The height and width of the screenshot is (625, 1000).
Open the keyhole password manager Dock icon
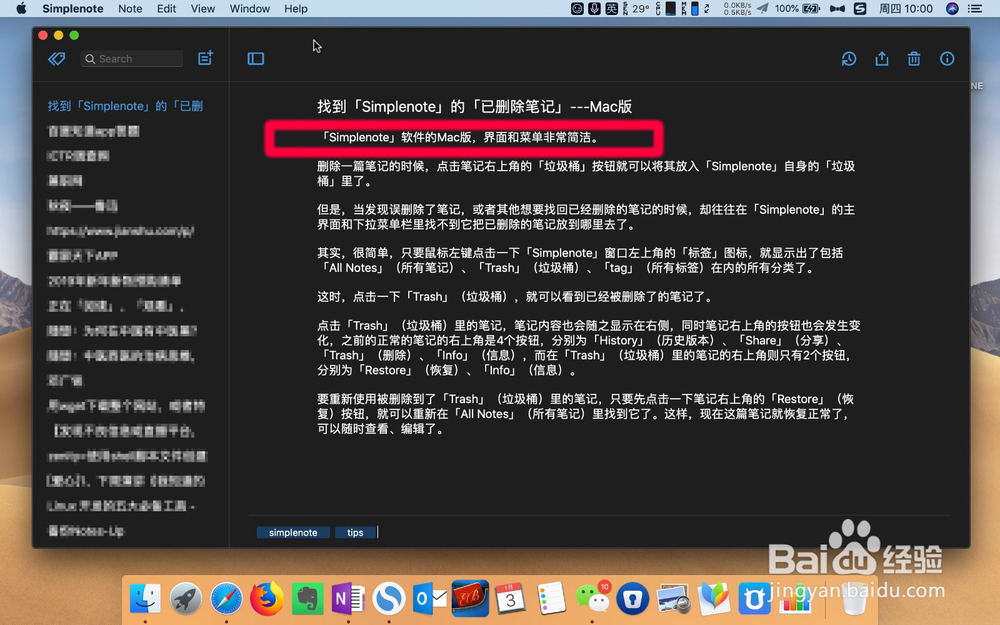point(632,598)
